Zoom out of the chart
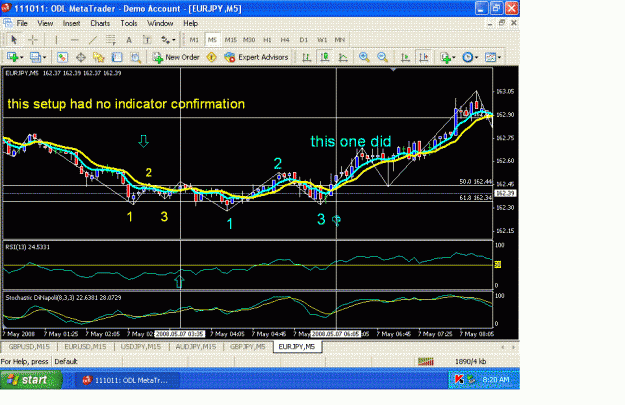This screenshot has width=625, height=405. 383,57
